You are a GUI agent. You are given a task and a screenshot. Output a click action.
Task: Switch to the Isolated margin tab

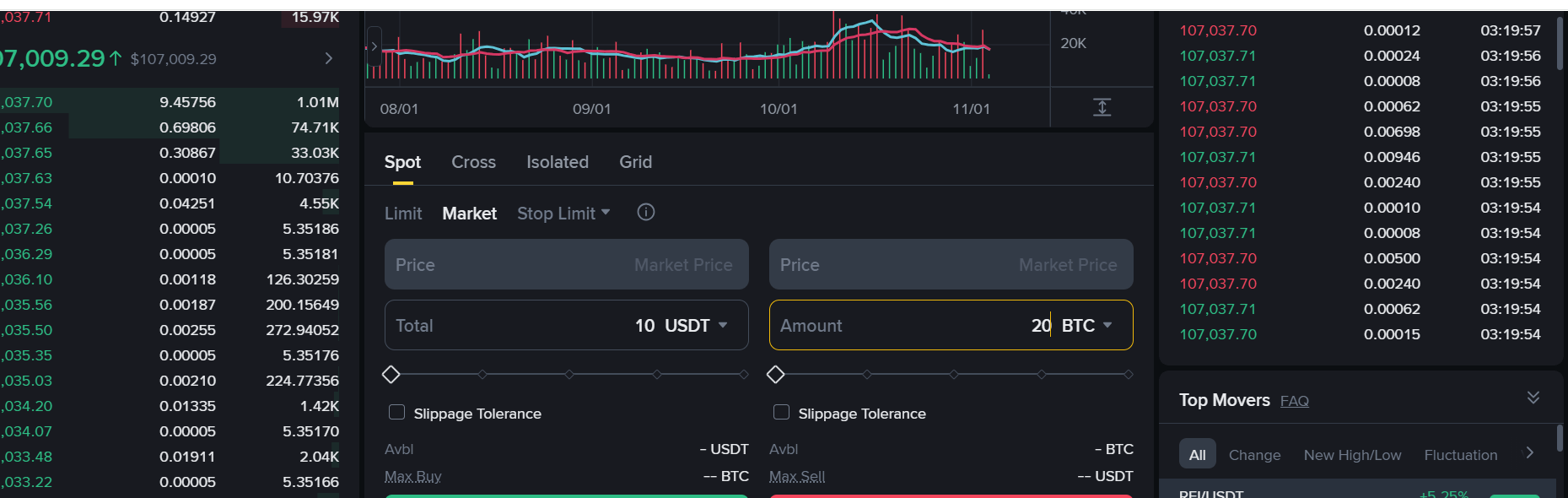(558, 162)
